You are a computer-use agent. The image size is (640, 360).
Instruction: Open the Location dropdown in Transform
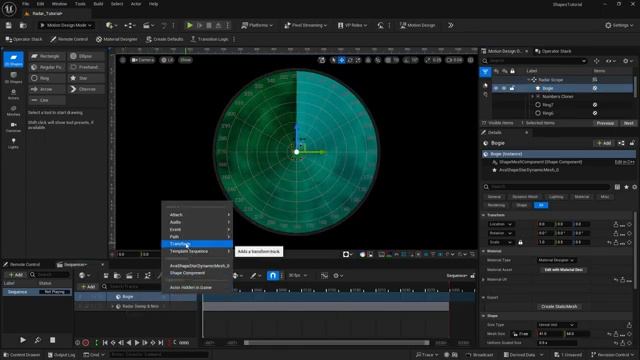pyautogui.click(x=500, y=224)
